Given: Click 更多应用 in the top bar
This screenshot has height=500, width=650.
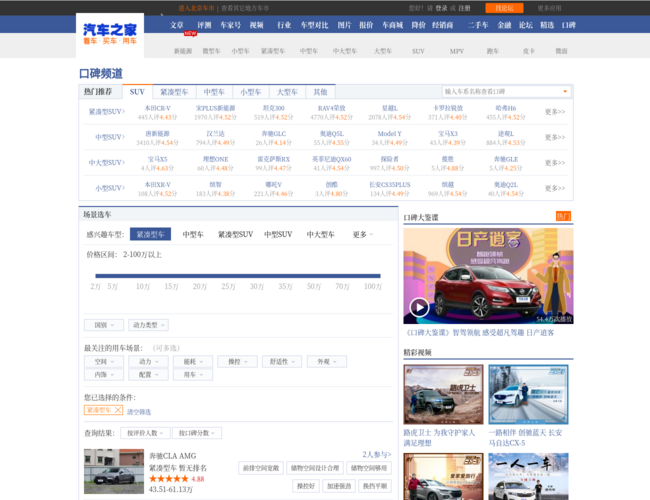Looking at the screenshot, I should (549, 8).
